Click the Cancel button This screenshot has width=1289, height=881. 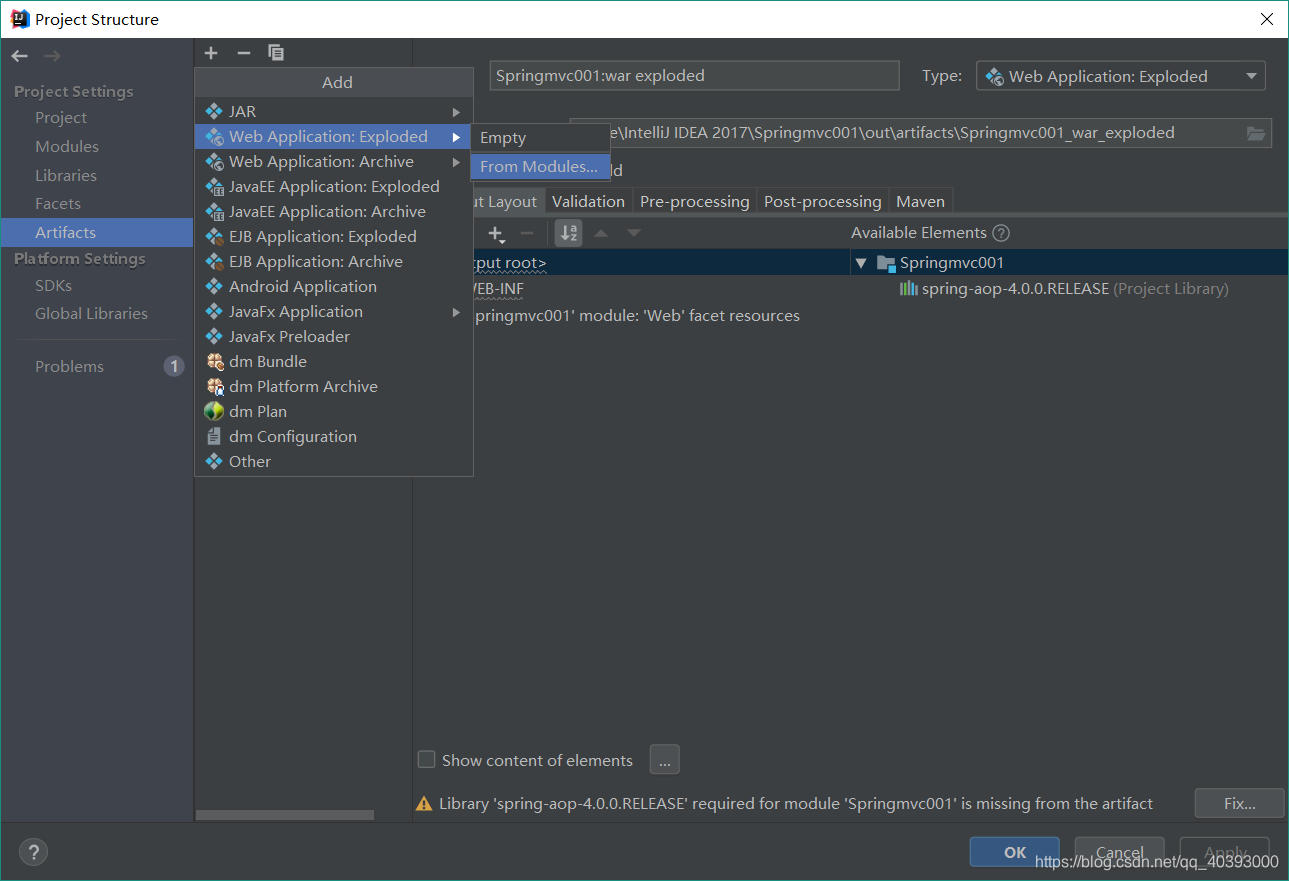click(1119, 852)
